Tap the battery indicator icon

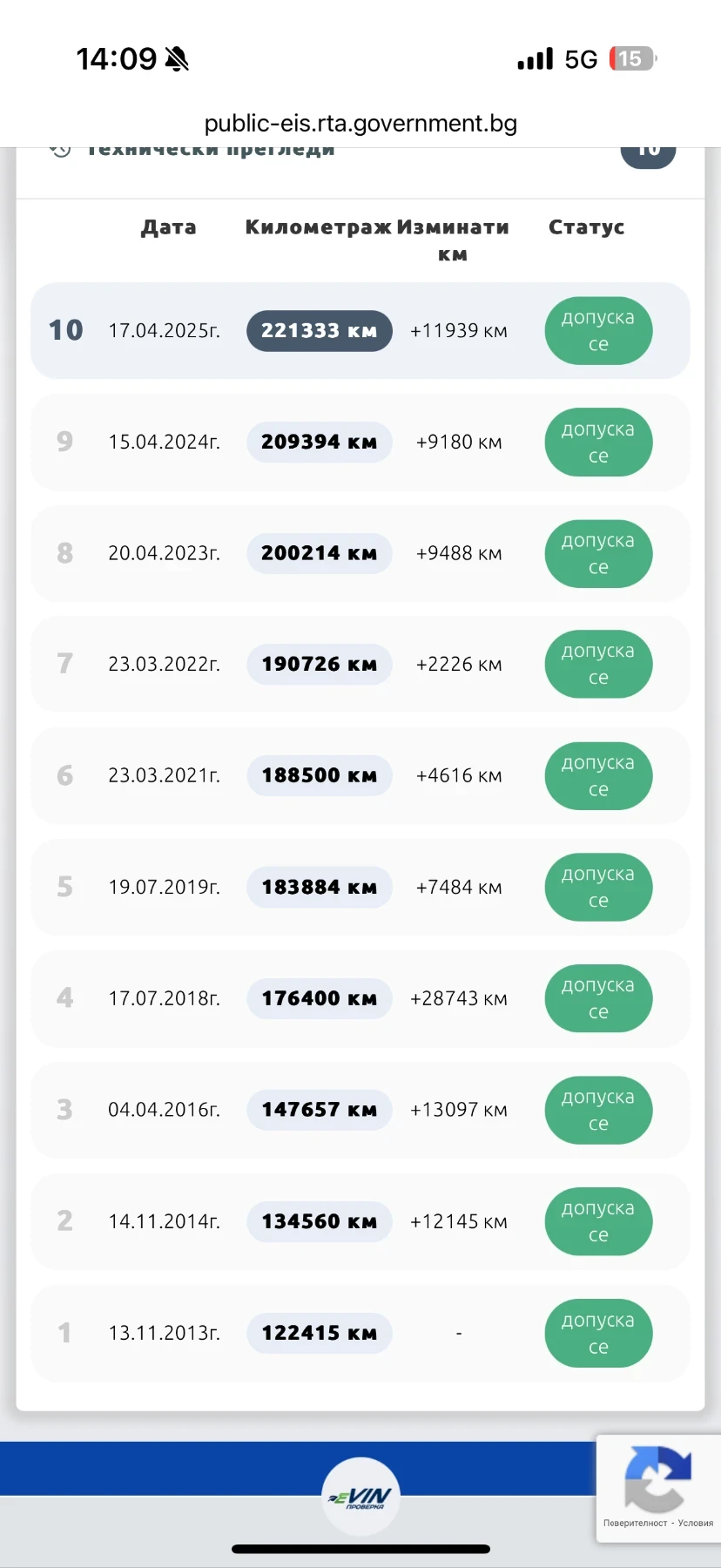pos(633,59)
